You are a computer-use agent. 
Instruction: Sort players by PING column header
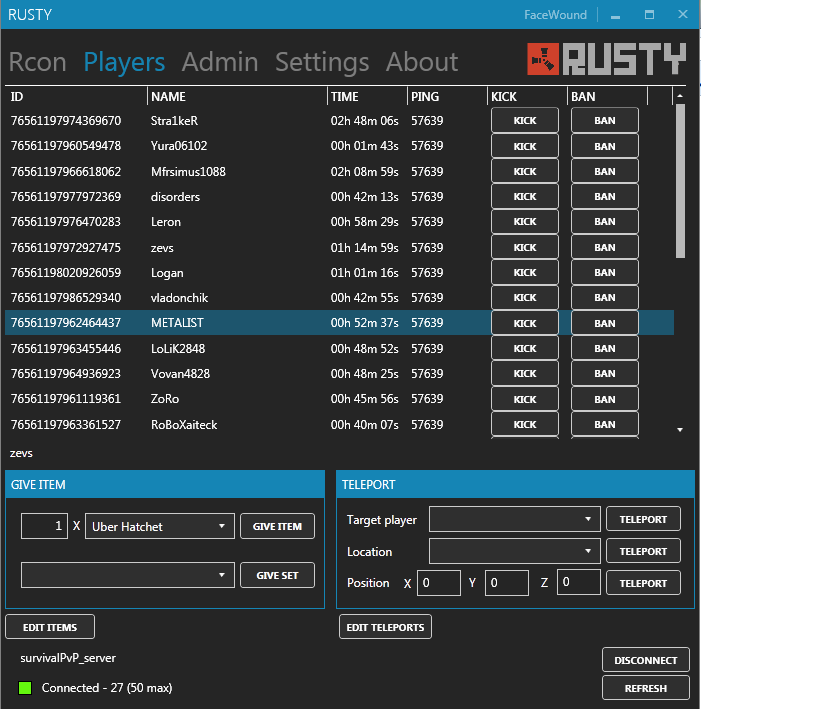(447, 96)
